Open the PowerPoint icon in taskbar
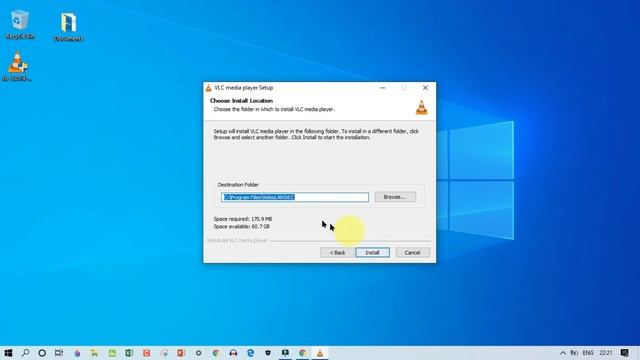 tap(181, 353)
